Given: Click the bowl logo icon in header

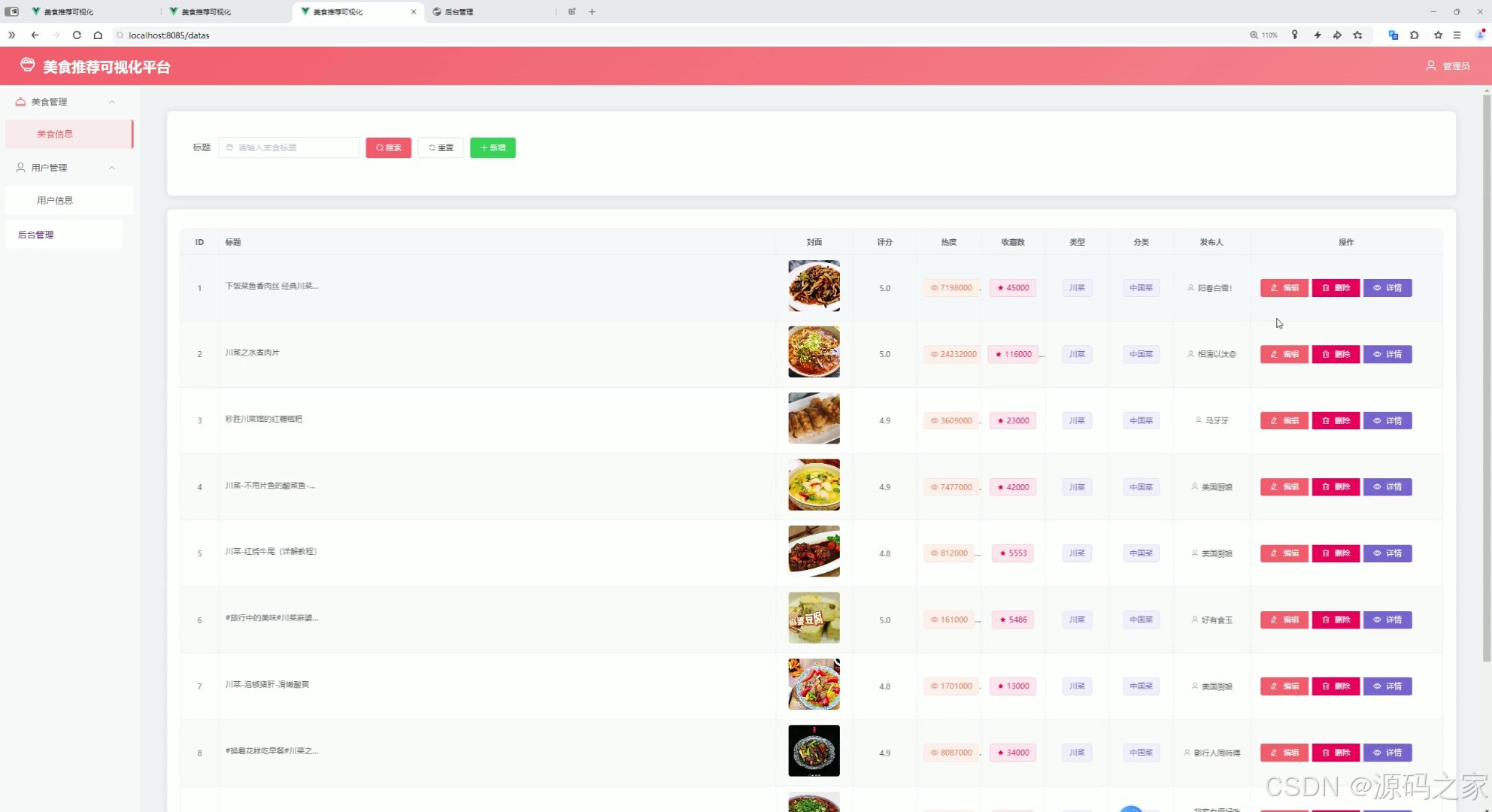Looking at the screenshot, I should (28, 65).
